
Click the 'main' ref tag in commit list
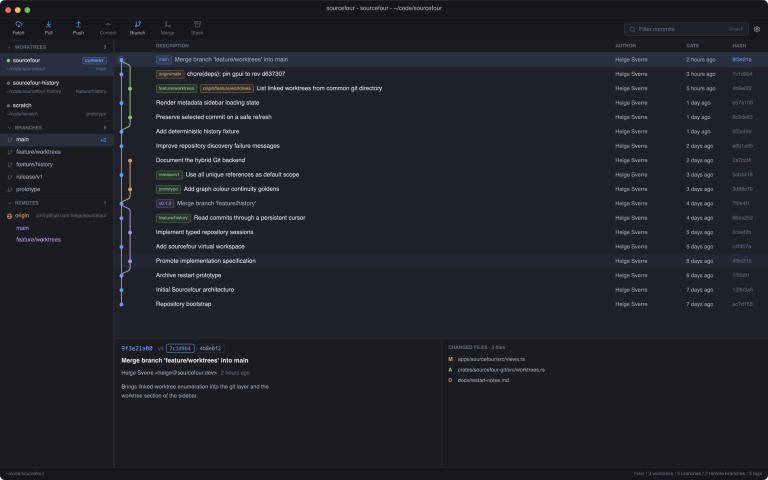coord(164,60)
